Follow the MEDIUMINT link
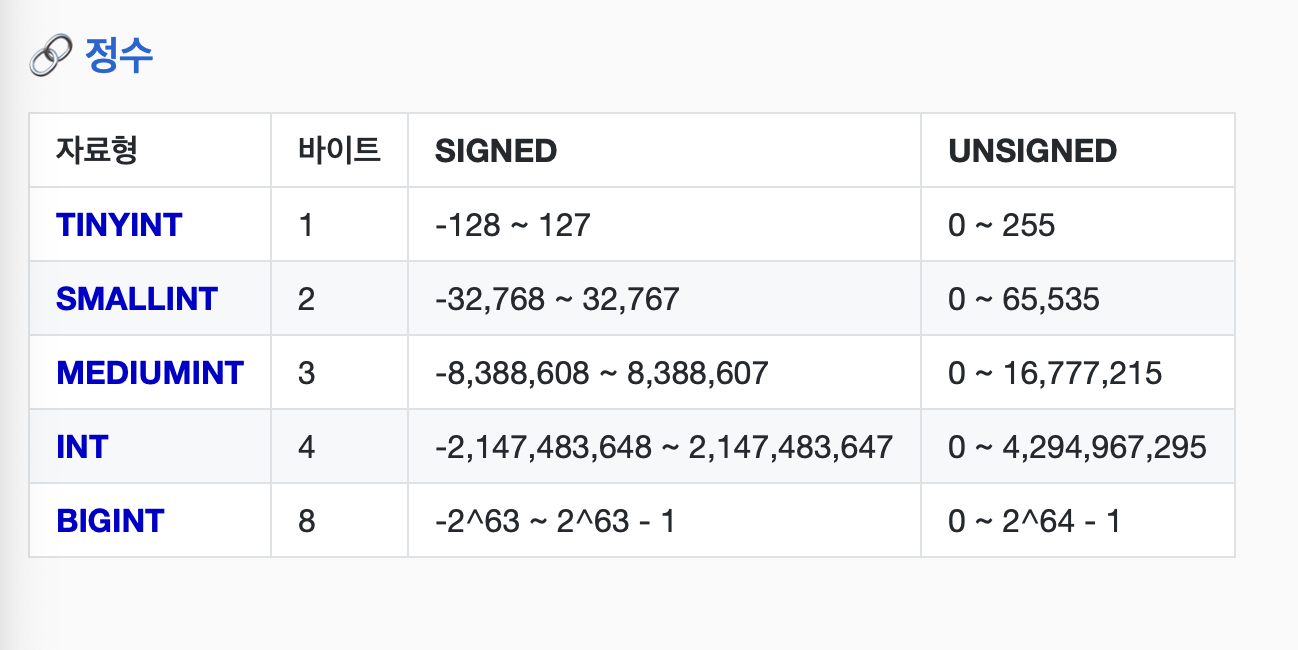 (150, 373)
